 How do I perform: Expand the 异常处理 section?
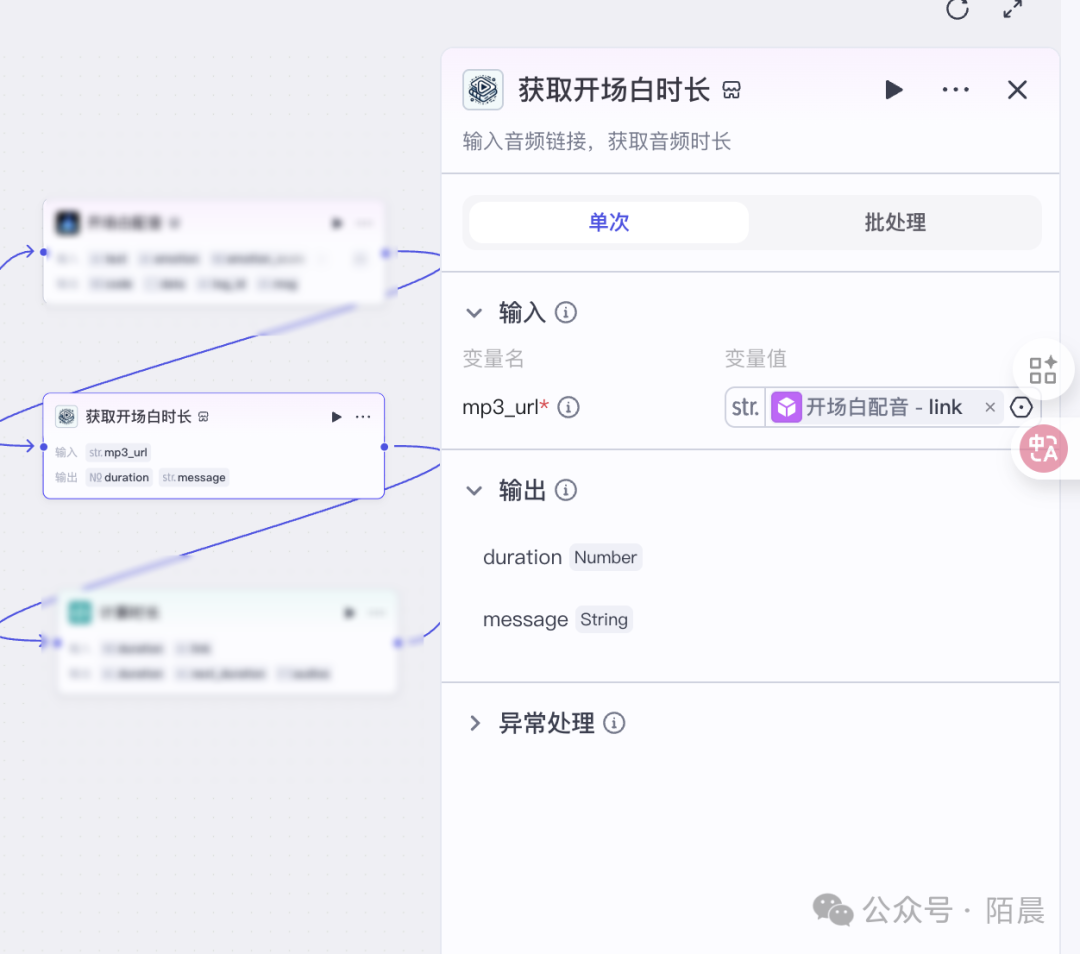[x=474, y=723]
